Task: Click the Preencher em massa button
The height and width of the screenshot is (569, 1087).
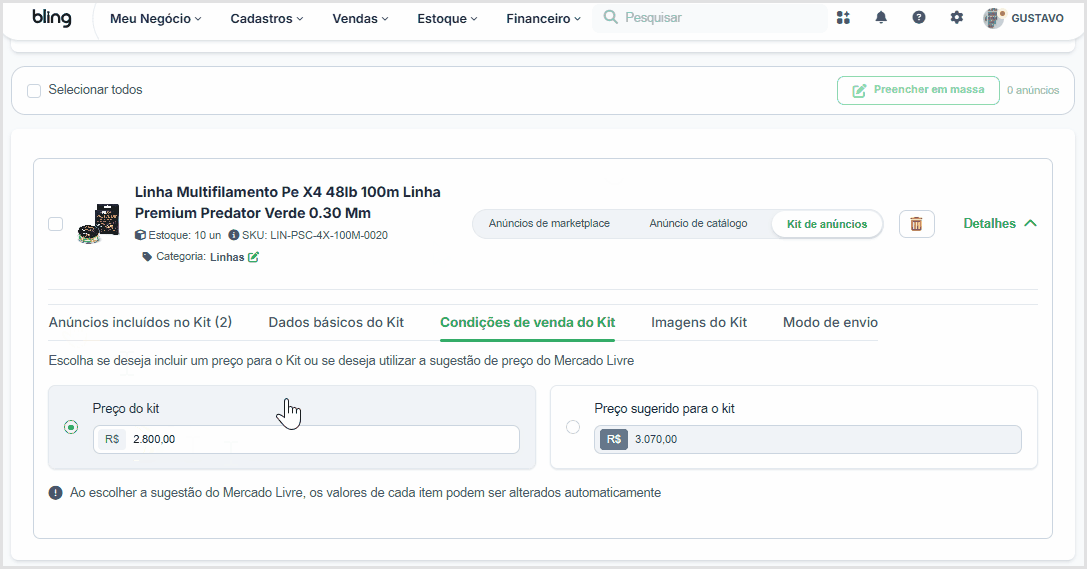Action: (x=919, y=90)
